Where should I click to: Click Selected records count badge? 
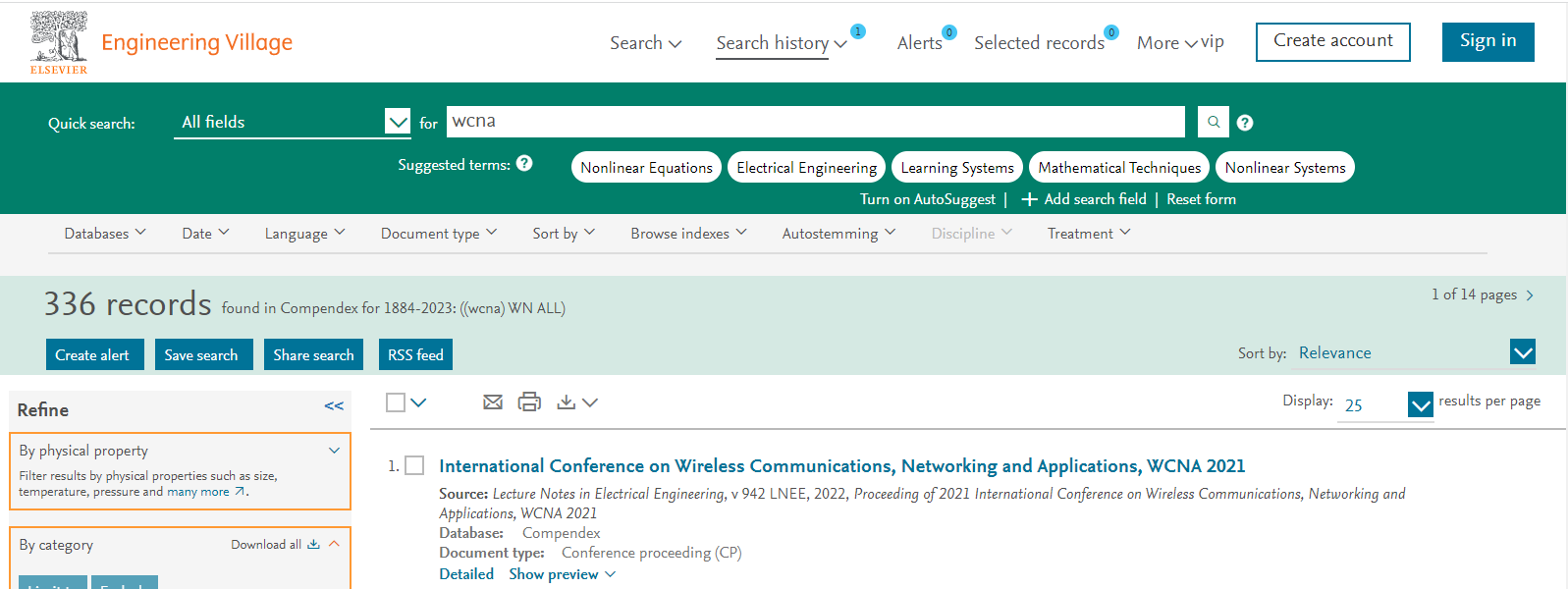1111,32
